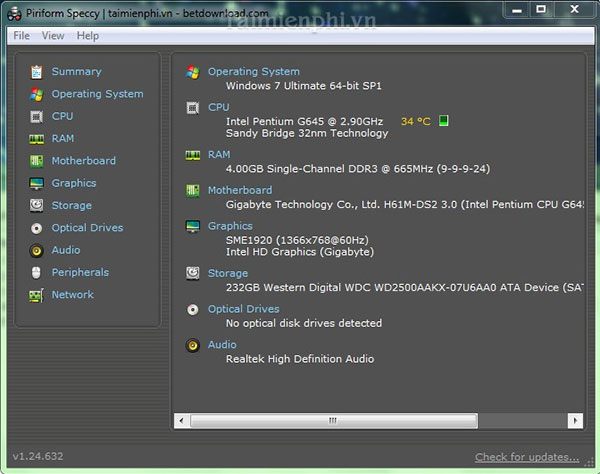Viewport: 600px width, 474px height.
Task: Click the Audio speaker icon in sidebar
Action: (x=36, y=251)
